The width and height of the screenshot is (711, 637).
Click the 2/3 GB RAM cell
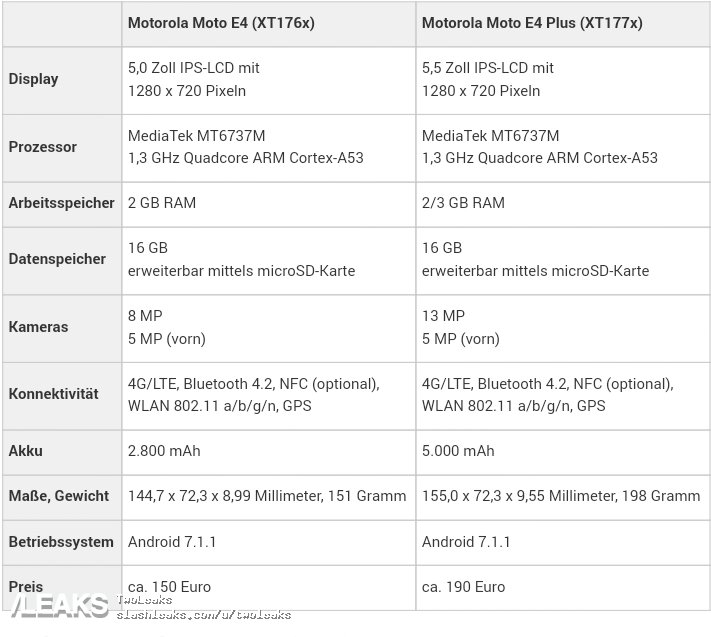pos(463,203)
